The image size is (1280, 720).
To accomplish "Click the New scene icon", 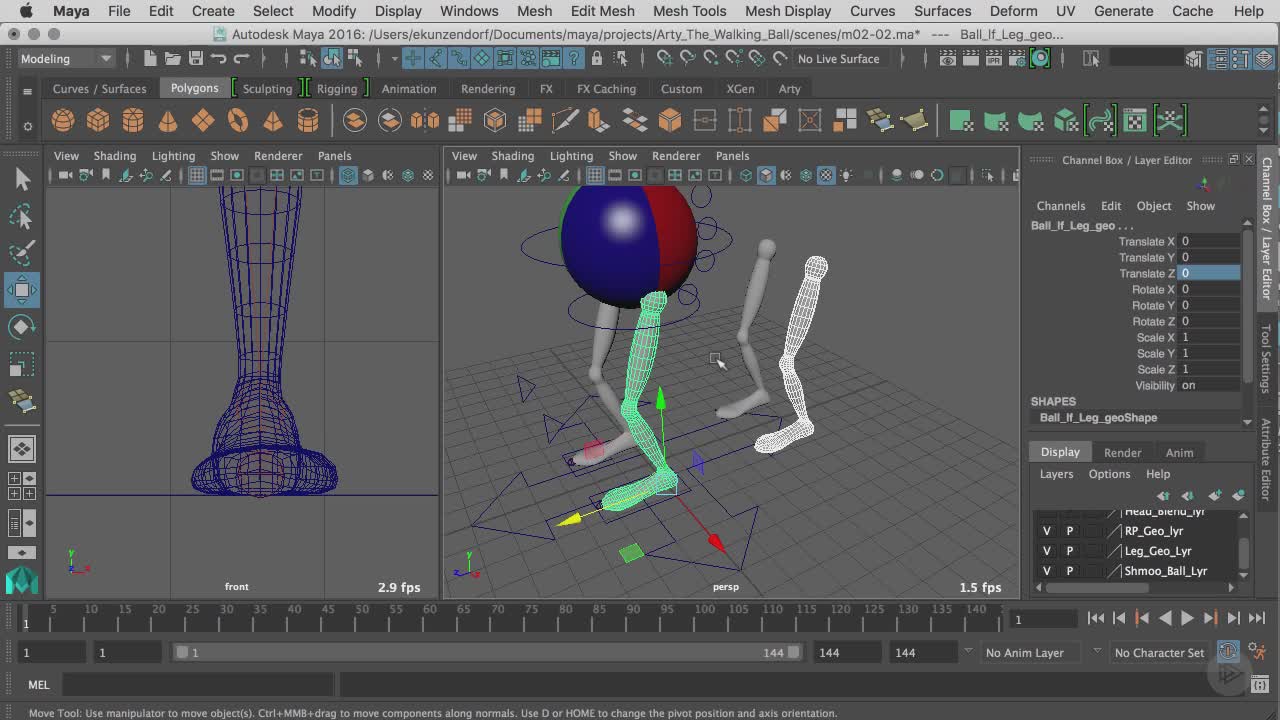I will tap(150, 58).
